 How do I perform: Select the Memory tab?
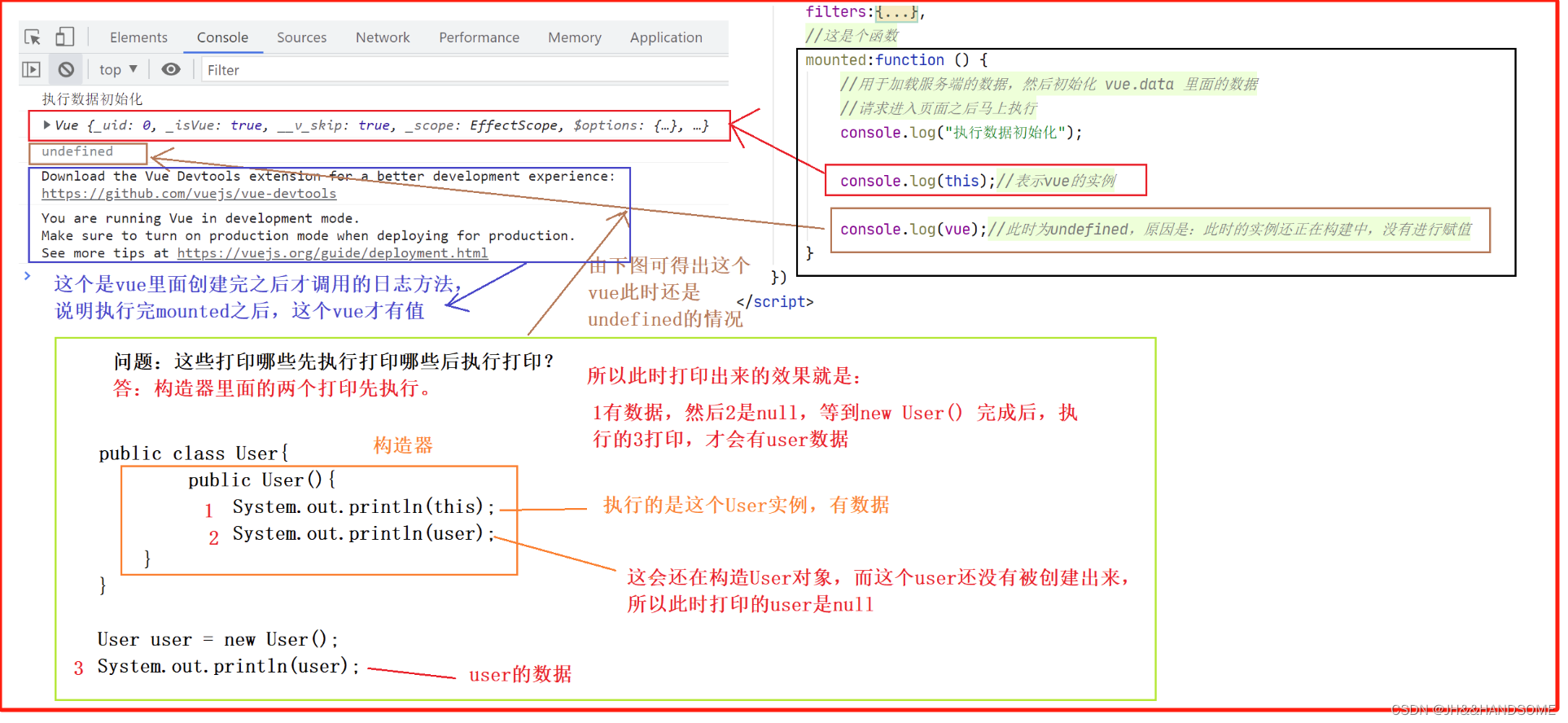tap(574, 37)
